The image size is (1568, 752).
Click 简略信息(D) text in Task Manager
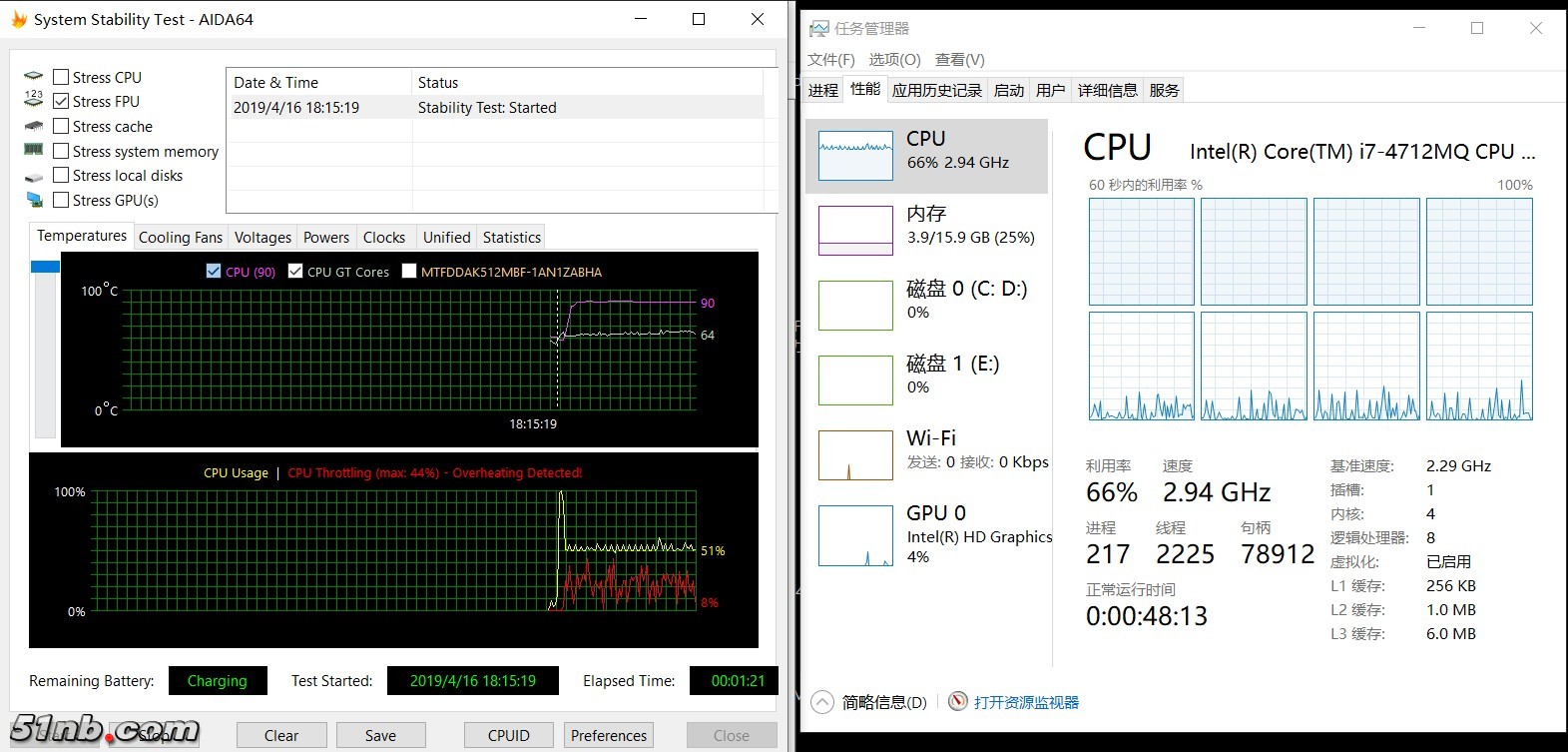[884, 702]
